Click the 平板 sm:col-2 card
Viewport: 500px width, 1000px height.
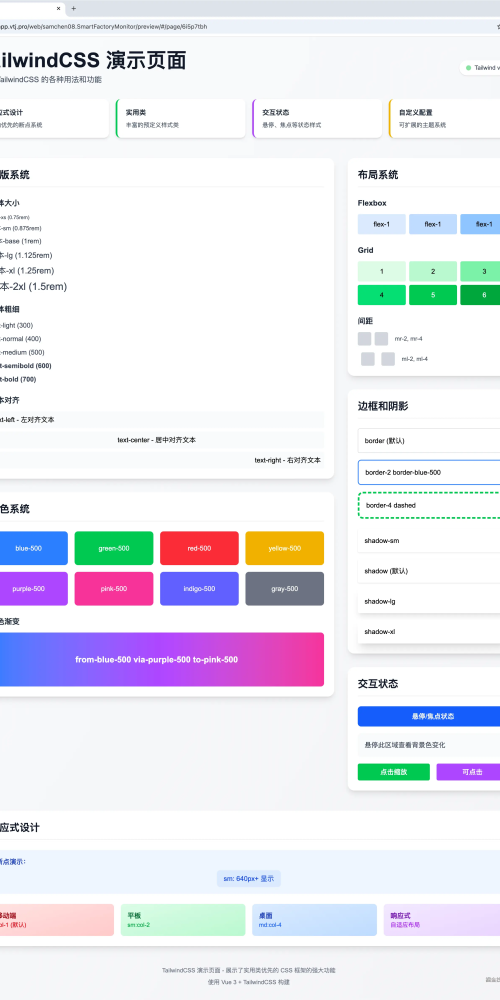click(x=183, y=920)
